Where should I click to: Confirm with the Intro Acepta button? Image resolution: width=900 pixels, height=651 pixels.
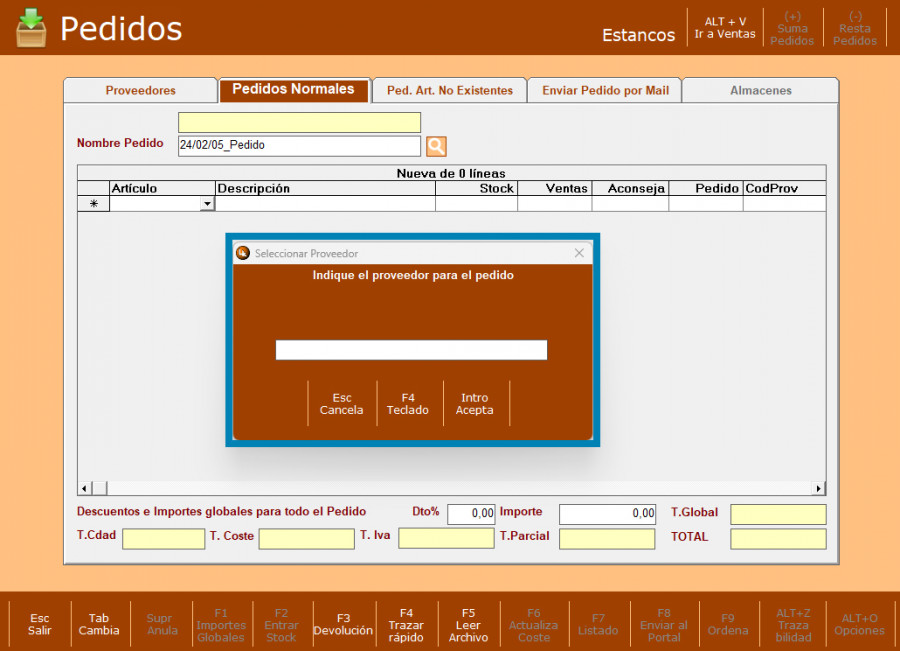pos(475,404)
